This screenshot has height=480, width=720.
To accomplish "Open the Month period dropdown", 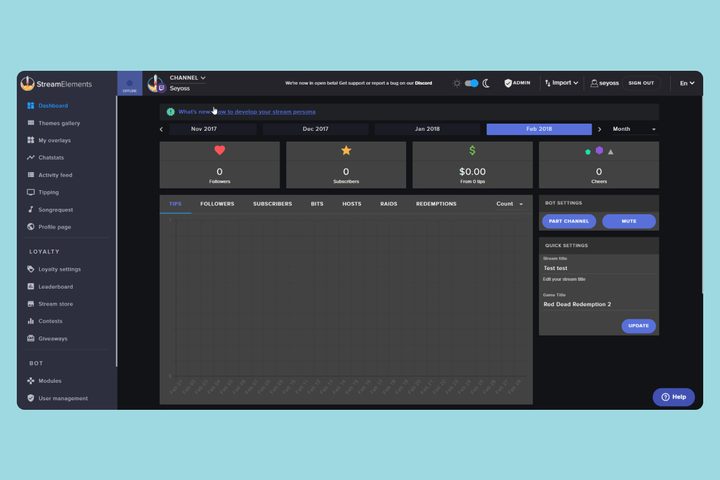I will [x=634, y=129].
